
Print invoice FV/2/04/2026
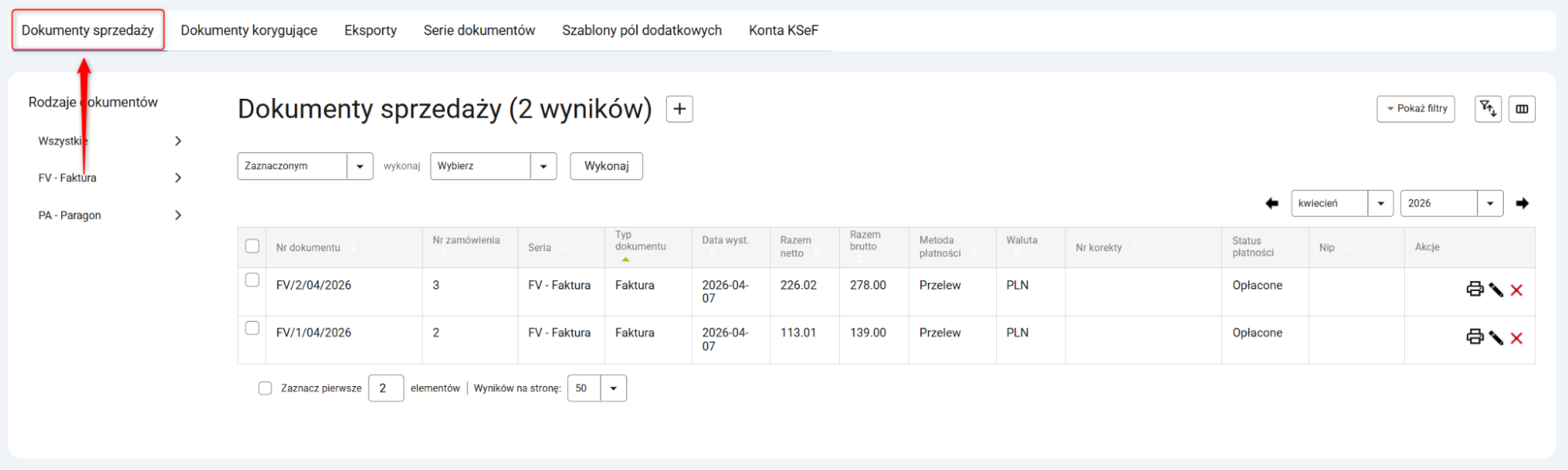click(x=1474, y=290)
